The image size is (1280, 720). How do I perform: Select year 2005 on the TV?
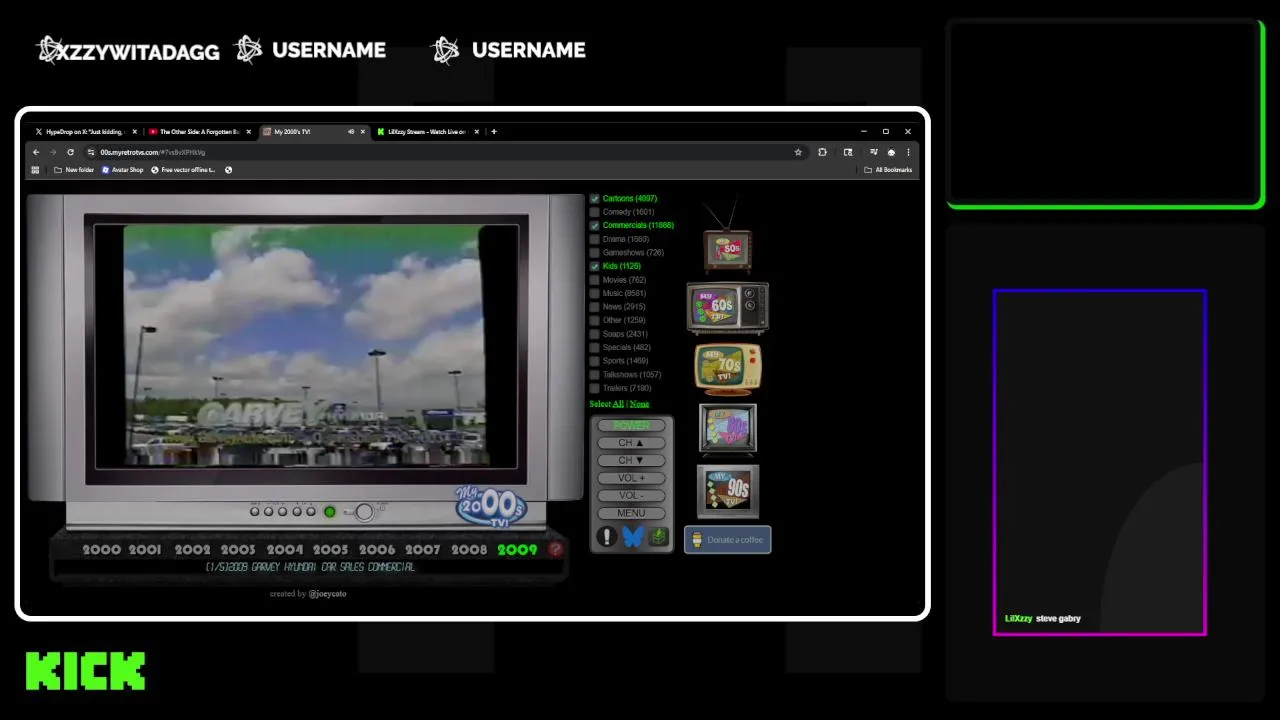330,549
